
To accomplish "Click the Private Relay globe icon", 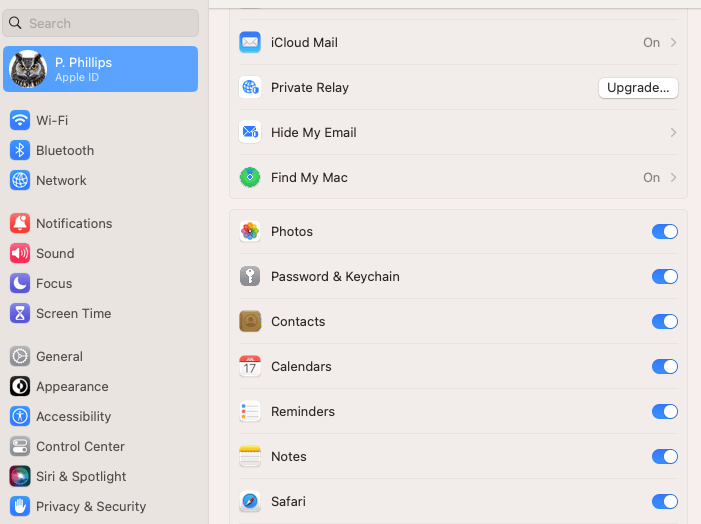I will 250,87.
